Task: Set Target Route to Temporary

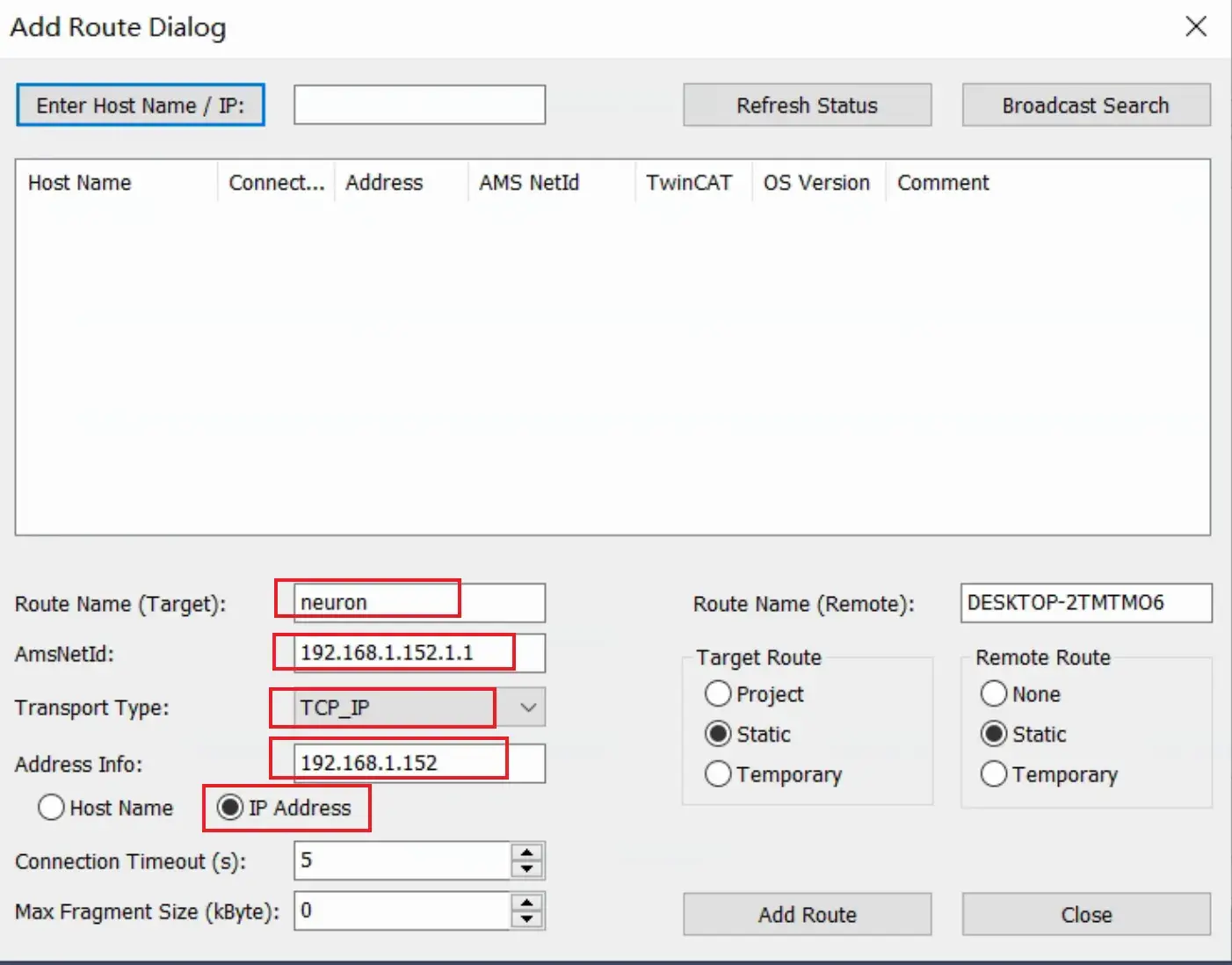Action: point(718,774)
